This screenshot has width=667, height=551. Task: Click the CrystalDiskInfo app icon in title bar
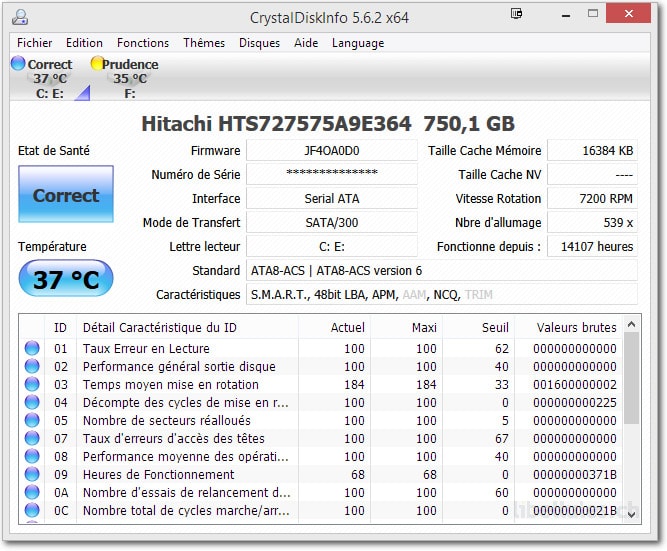tap(20, 17)
